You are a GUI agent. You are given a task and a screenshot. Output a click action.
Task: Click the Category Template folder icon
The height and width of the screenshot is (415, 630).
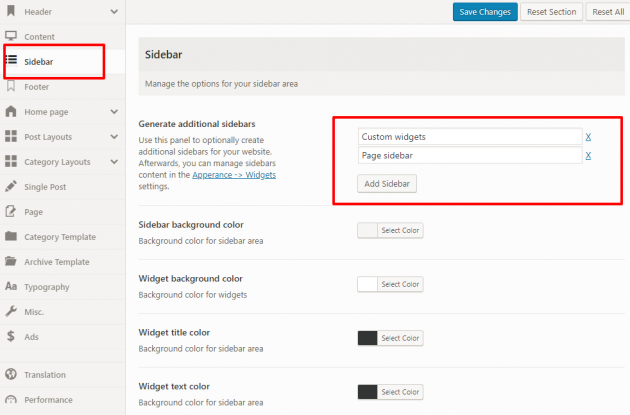[x=11, y=236]
